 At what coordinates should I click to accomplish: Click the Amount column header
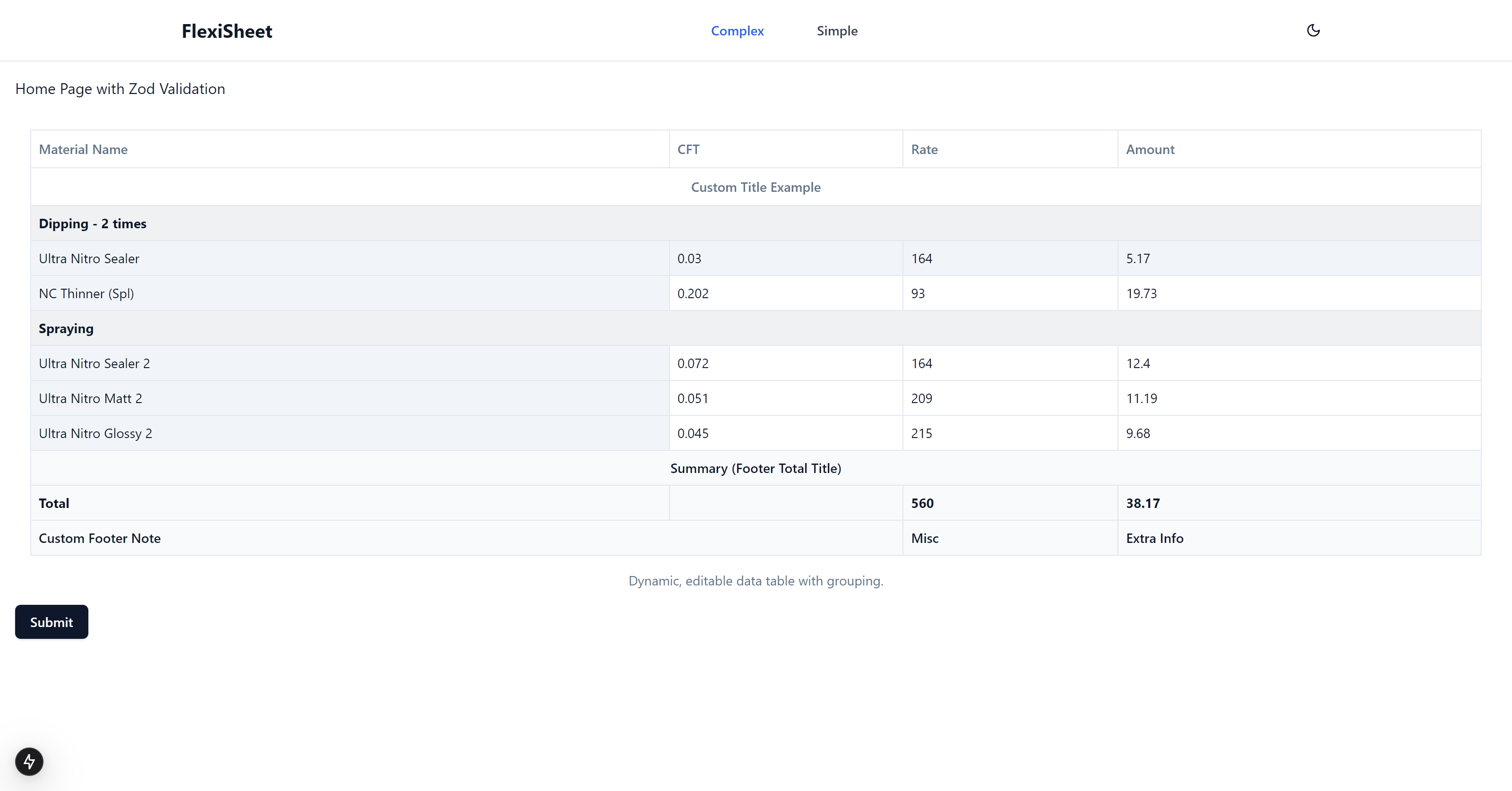pos(1150,150)
